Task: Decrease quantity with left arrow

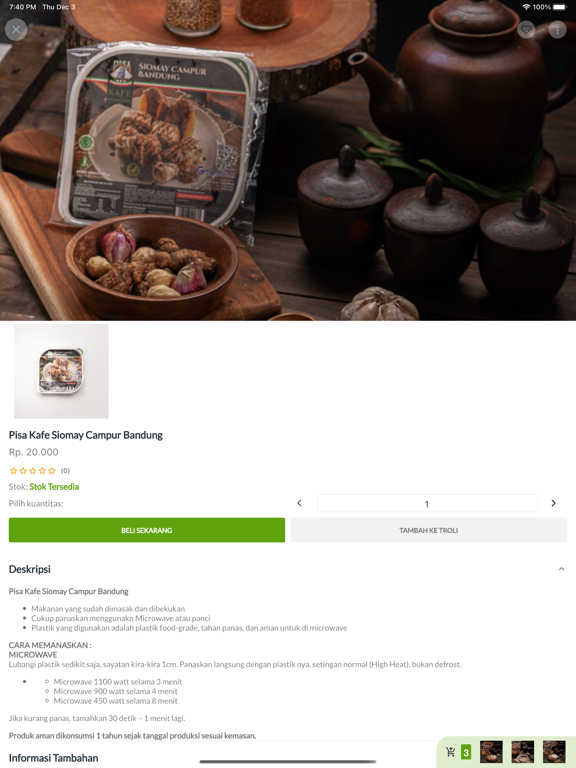Action: click(x=299, y=503)
